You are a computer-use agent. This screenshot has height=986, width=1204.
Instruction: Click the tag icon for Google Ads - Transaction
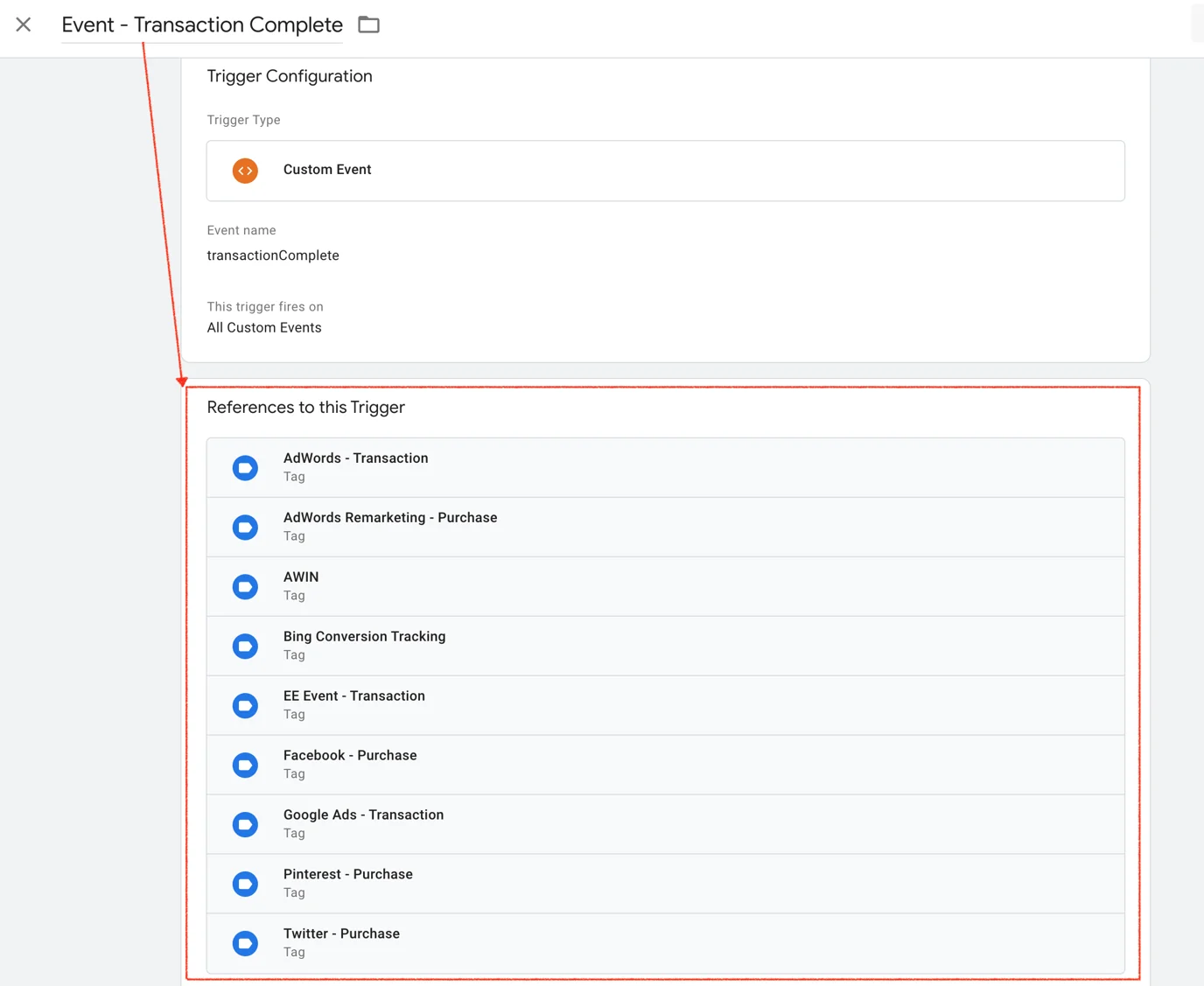pyautogui.click(x=245, y=825)
